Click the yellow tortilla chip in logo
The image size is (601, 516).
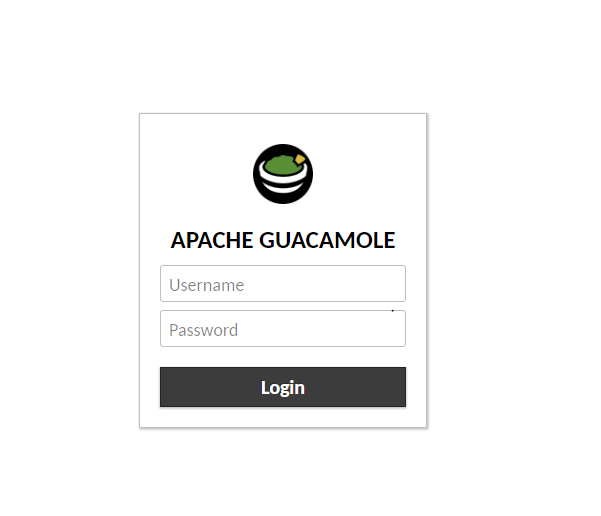click(x=300, y=159)
